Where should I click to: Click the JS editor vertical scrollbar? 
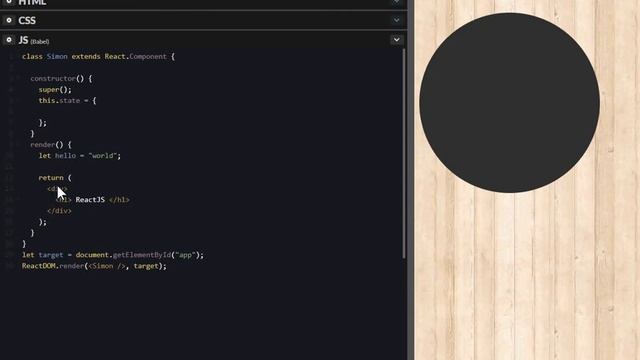pyautogui.click(x=404, y=153)
